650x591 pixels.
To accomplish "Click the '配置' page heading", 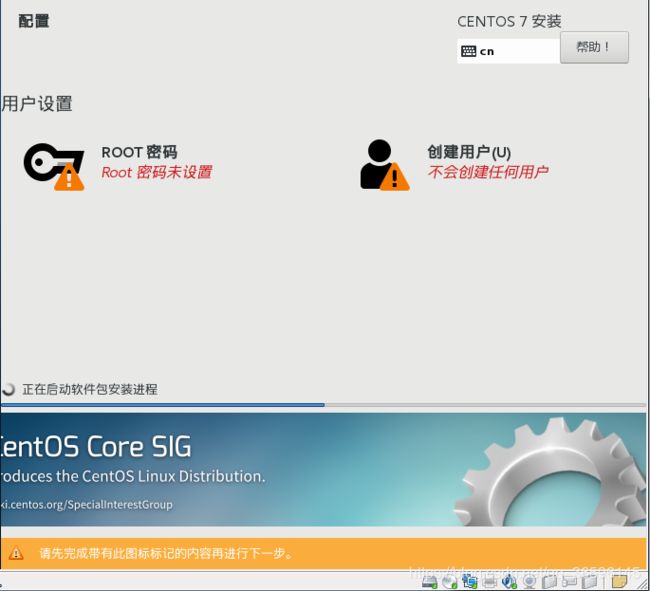I will point(34,21).
